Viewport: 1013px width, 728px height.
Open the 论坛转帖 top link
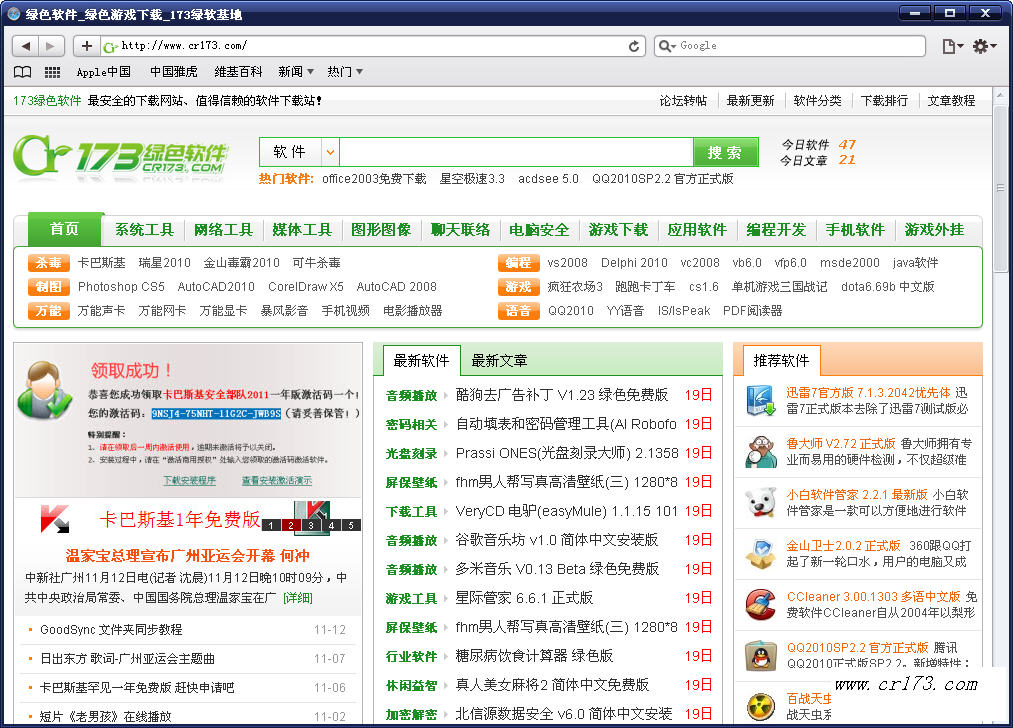[x=683, y=101]
